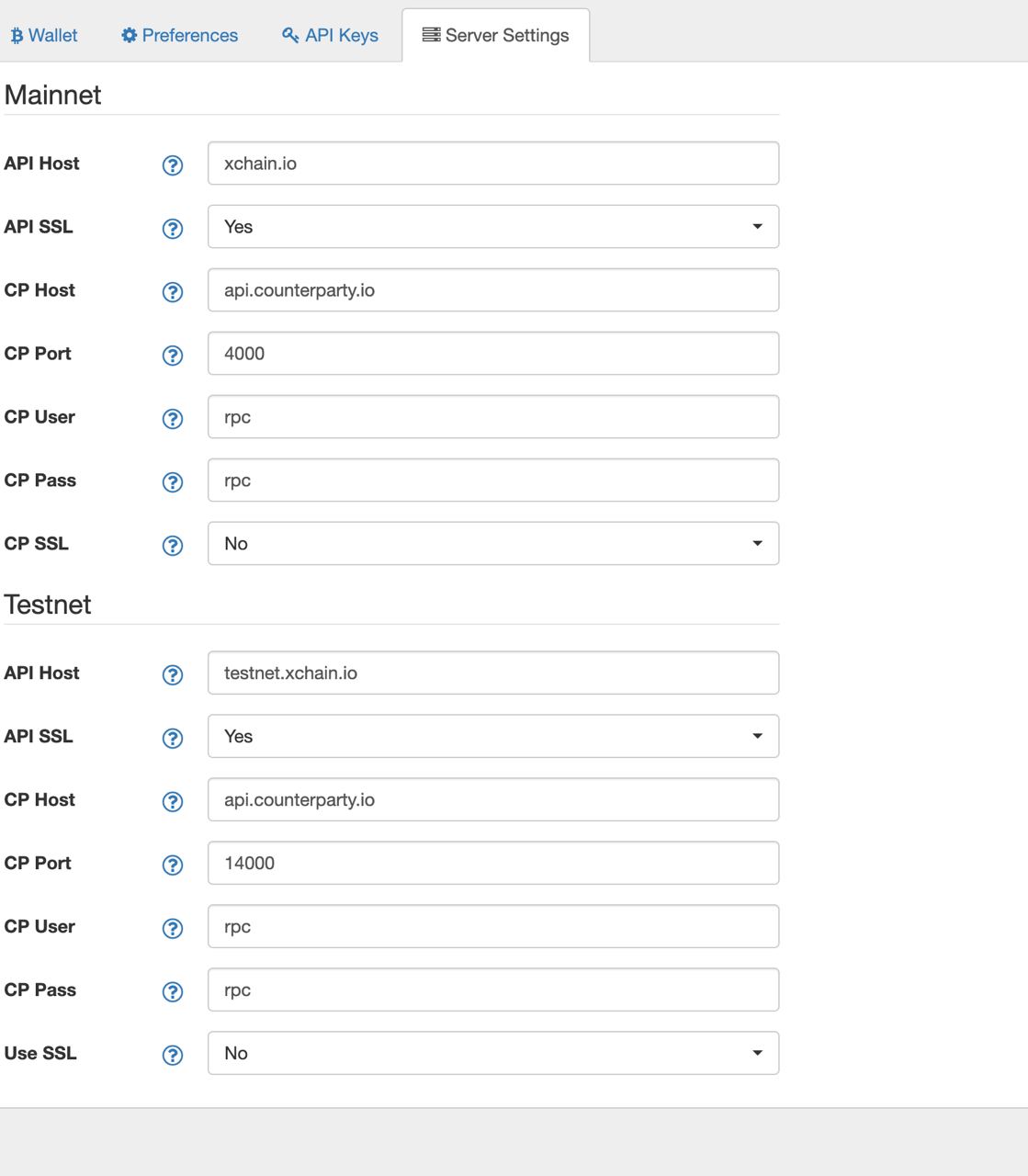Switch to the Wallet tab
The height and width of the screenshot is (1176, 1028).
44,36
